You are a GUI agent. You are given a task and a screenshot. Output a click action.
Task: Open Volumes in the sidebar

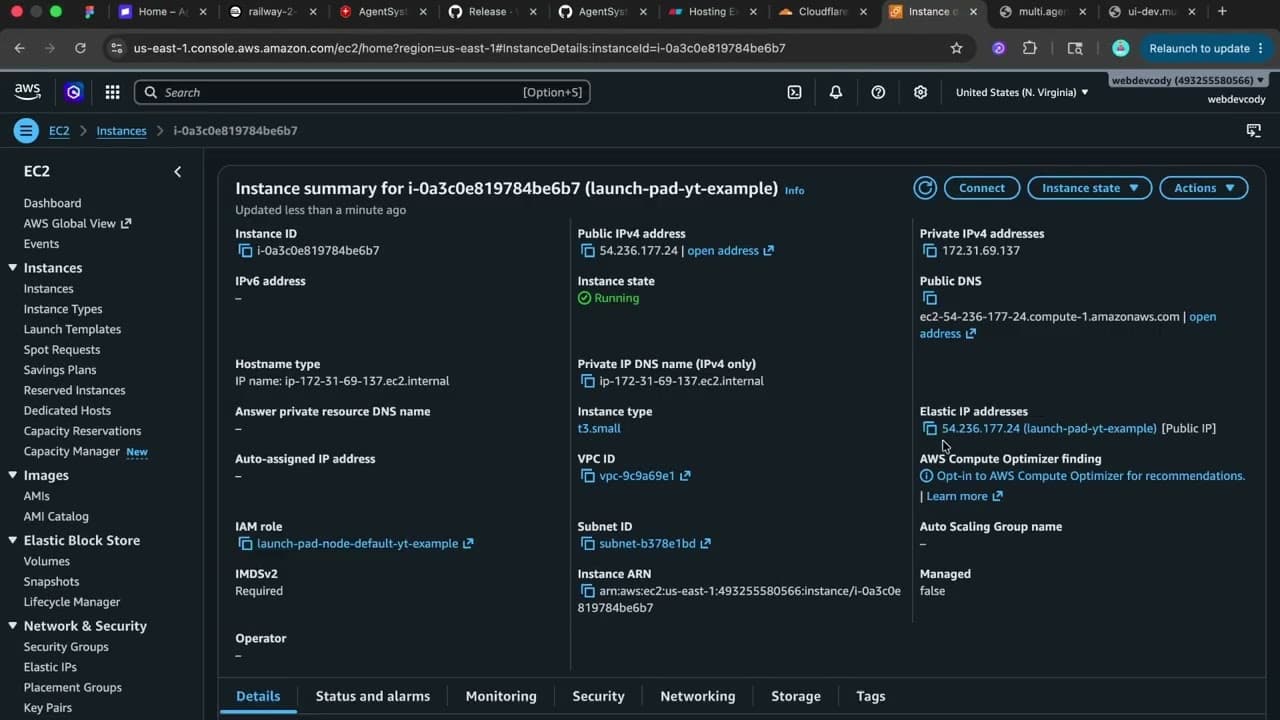click(47, 561)
